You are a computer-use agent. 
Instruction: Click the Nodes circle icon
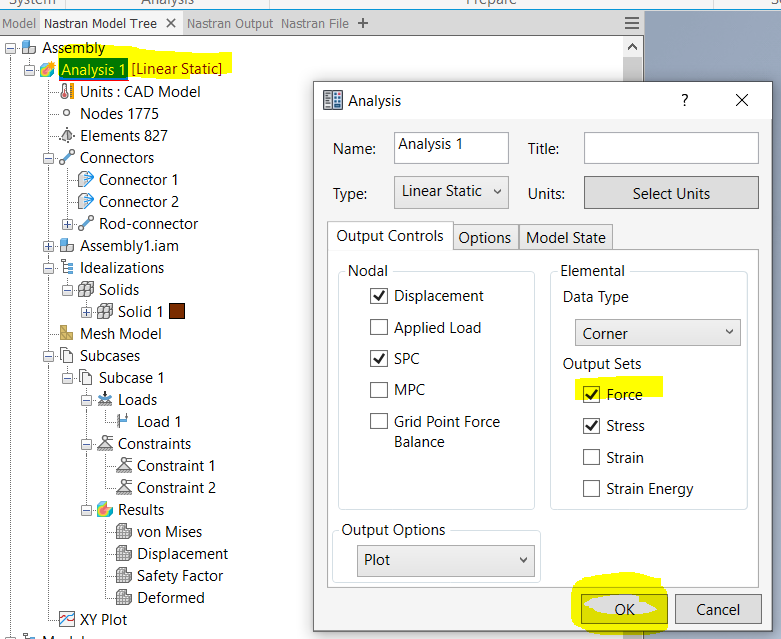(x=66, y=113)
